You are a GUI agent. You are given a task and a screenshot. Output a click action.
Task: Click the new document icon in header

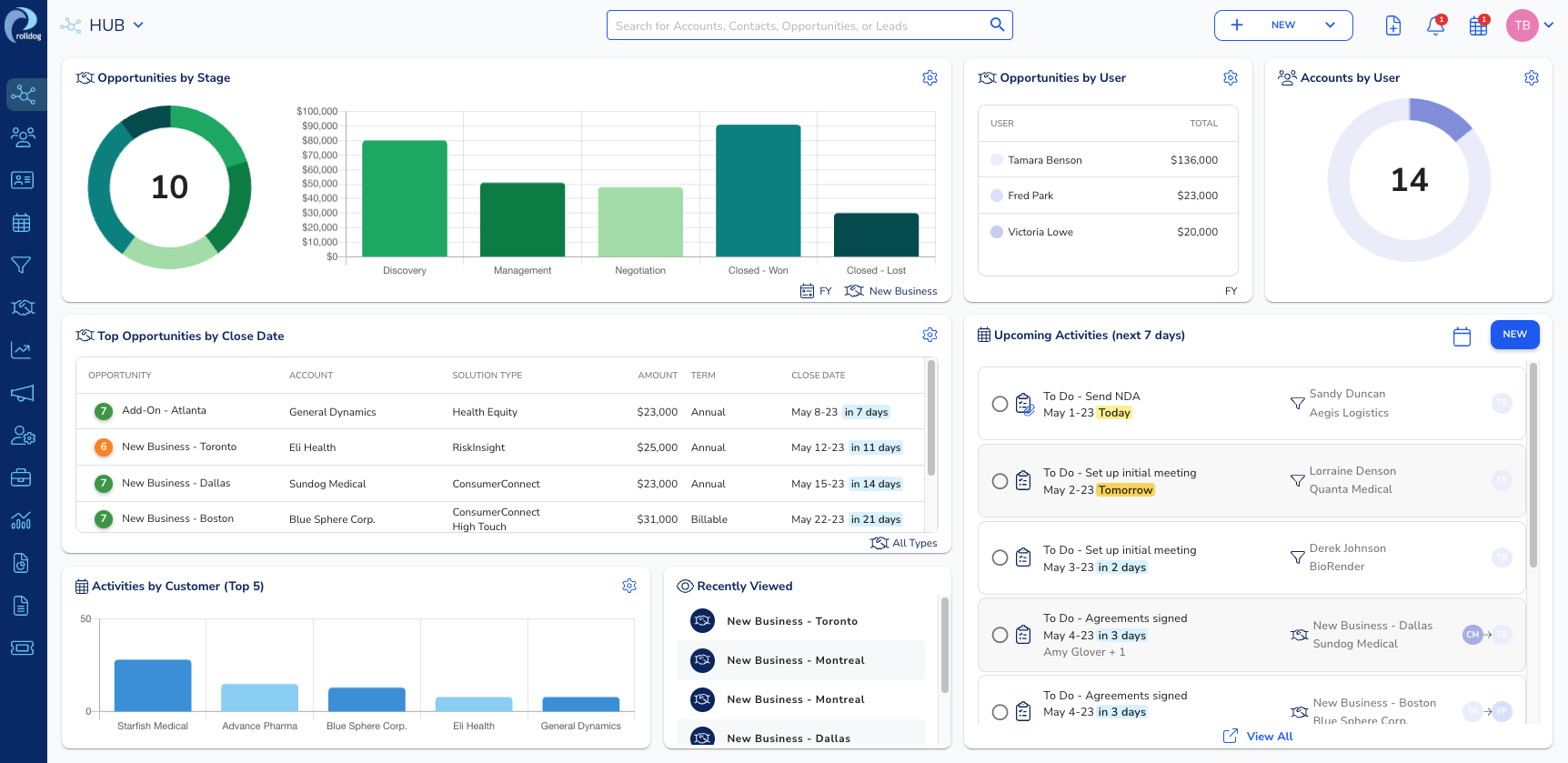pos(1392,26)
